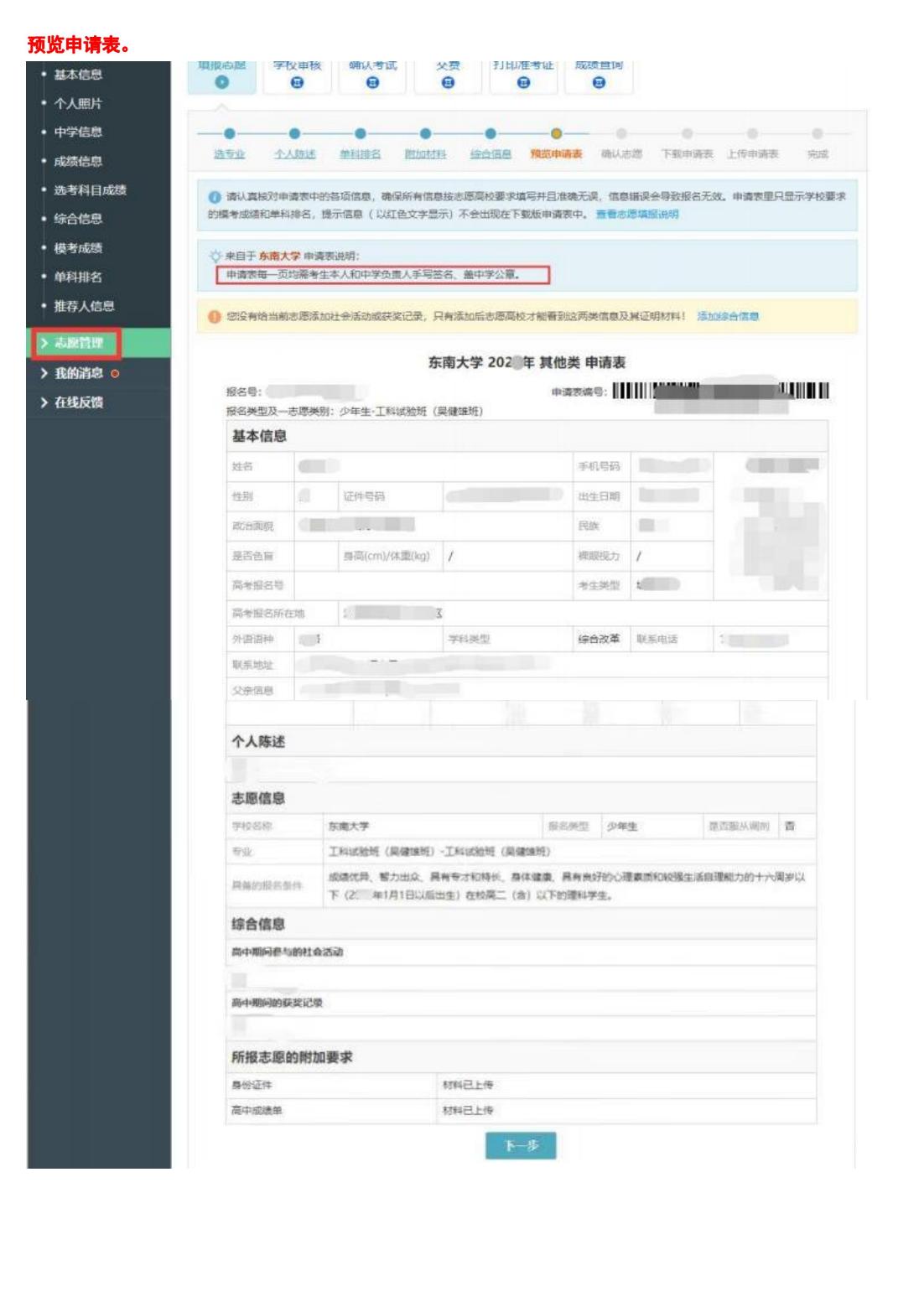Open 基本信息 in the sidebar
924x1307 pixels.
point(78,75)
